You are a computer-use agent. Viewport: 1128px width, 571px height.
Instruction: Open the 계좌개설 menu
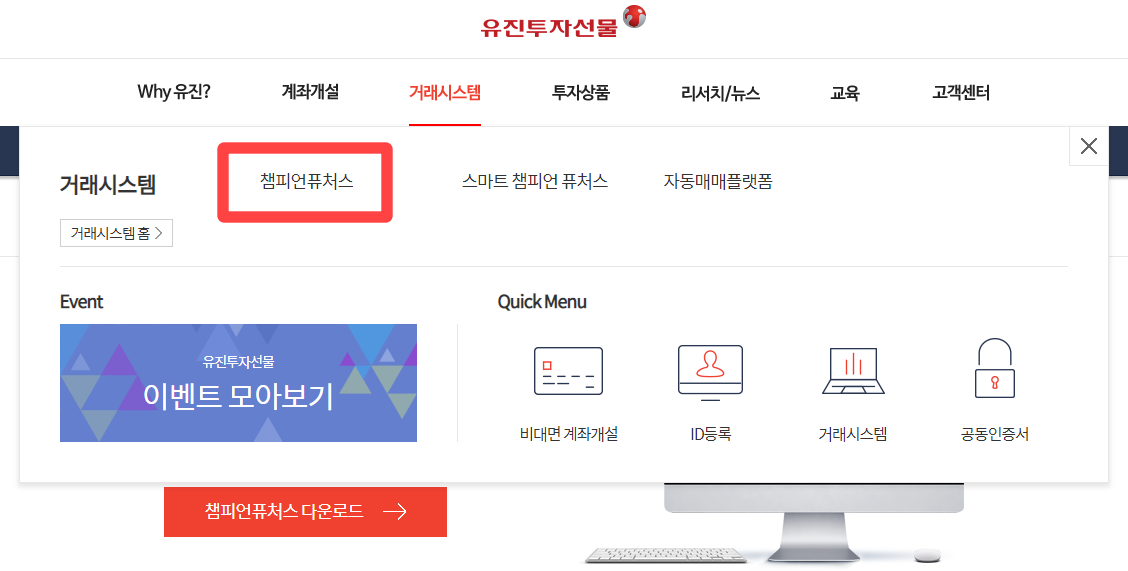point(310,92)
